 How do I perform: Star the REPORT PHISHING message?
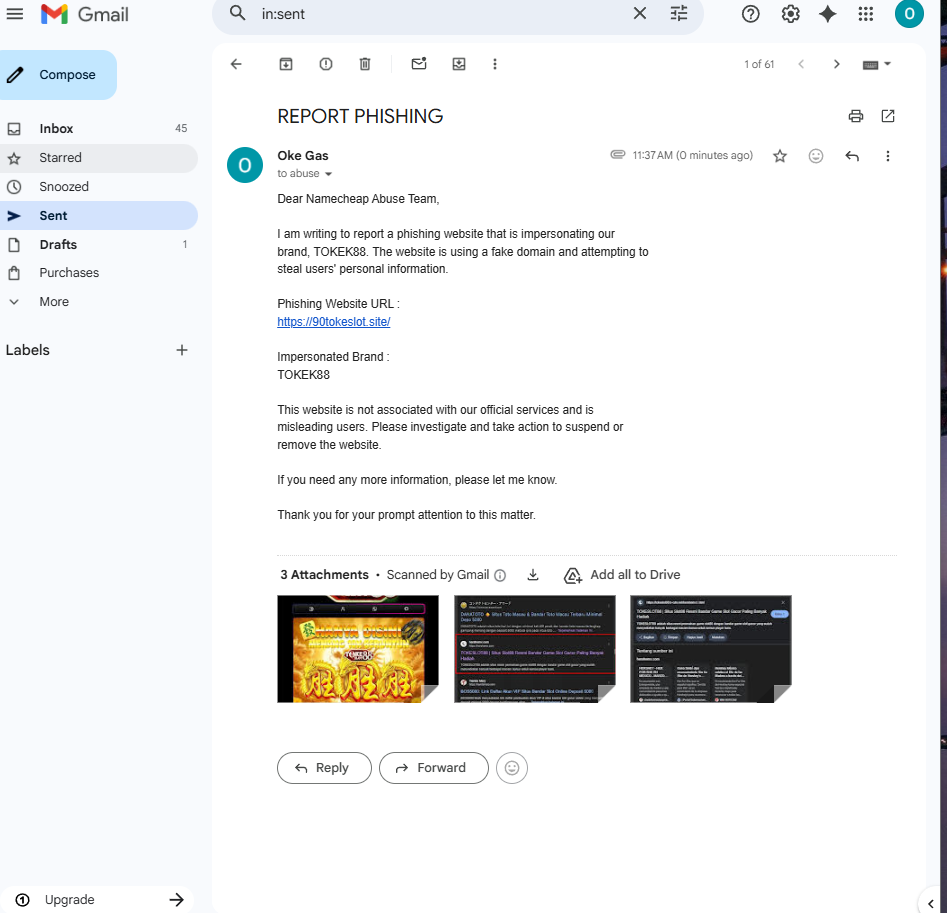(x=780, y=156)
